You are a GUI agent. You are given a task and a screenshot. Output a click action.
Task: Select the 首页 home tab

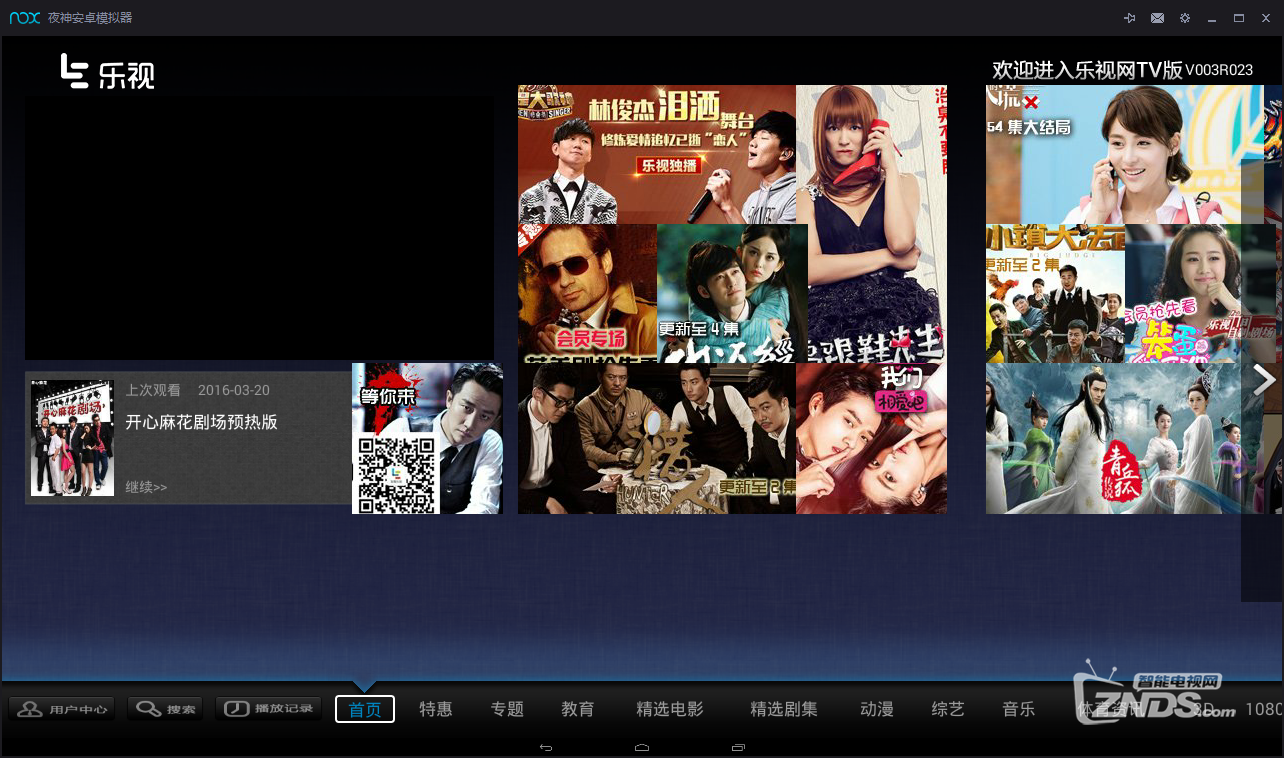coord(365,709)
